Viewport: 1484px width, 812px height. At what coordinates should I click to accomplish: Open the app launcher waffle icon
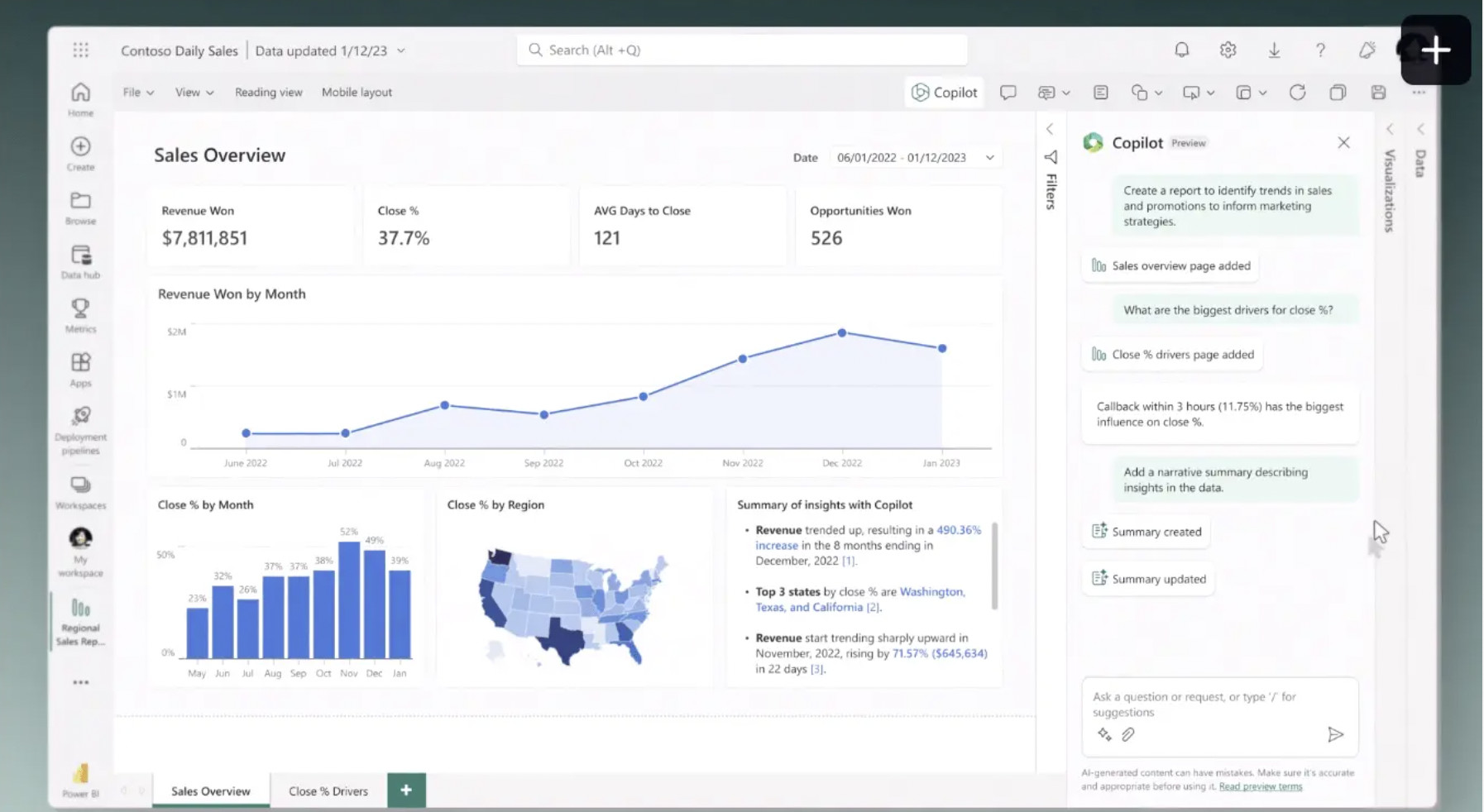(80, 50)
